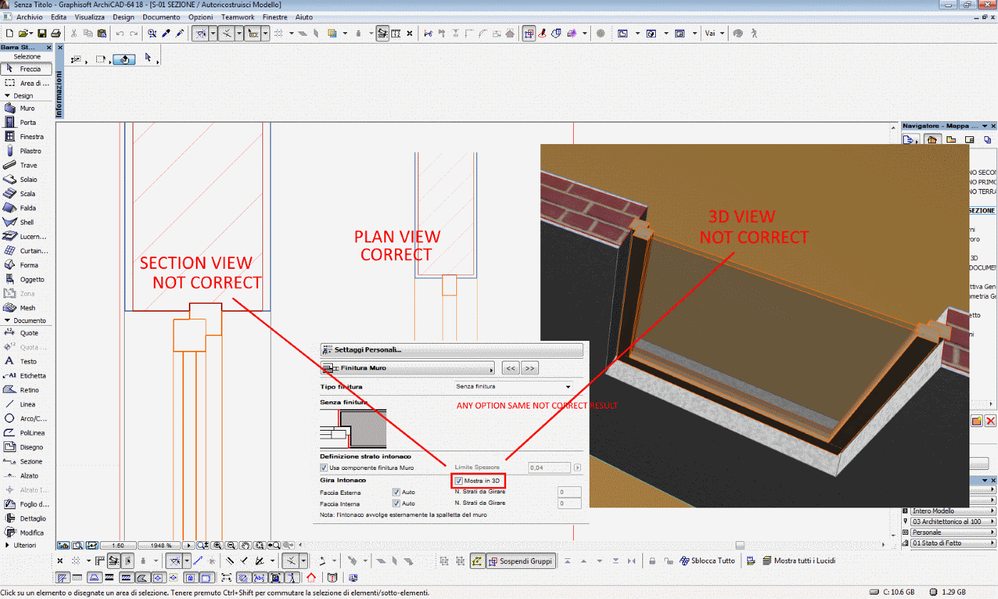Select the Freccia arrow tool
This screenshot has width=998, height=599.
point(27,69)
